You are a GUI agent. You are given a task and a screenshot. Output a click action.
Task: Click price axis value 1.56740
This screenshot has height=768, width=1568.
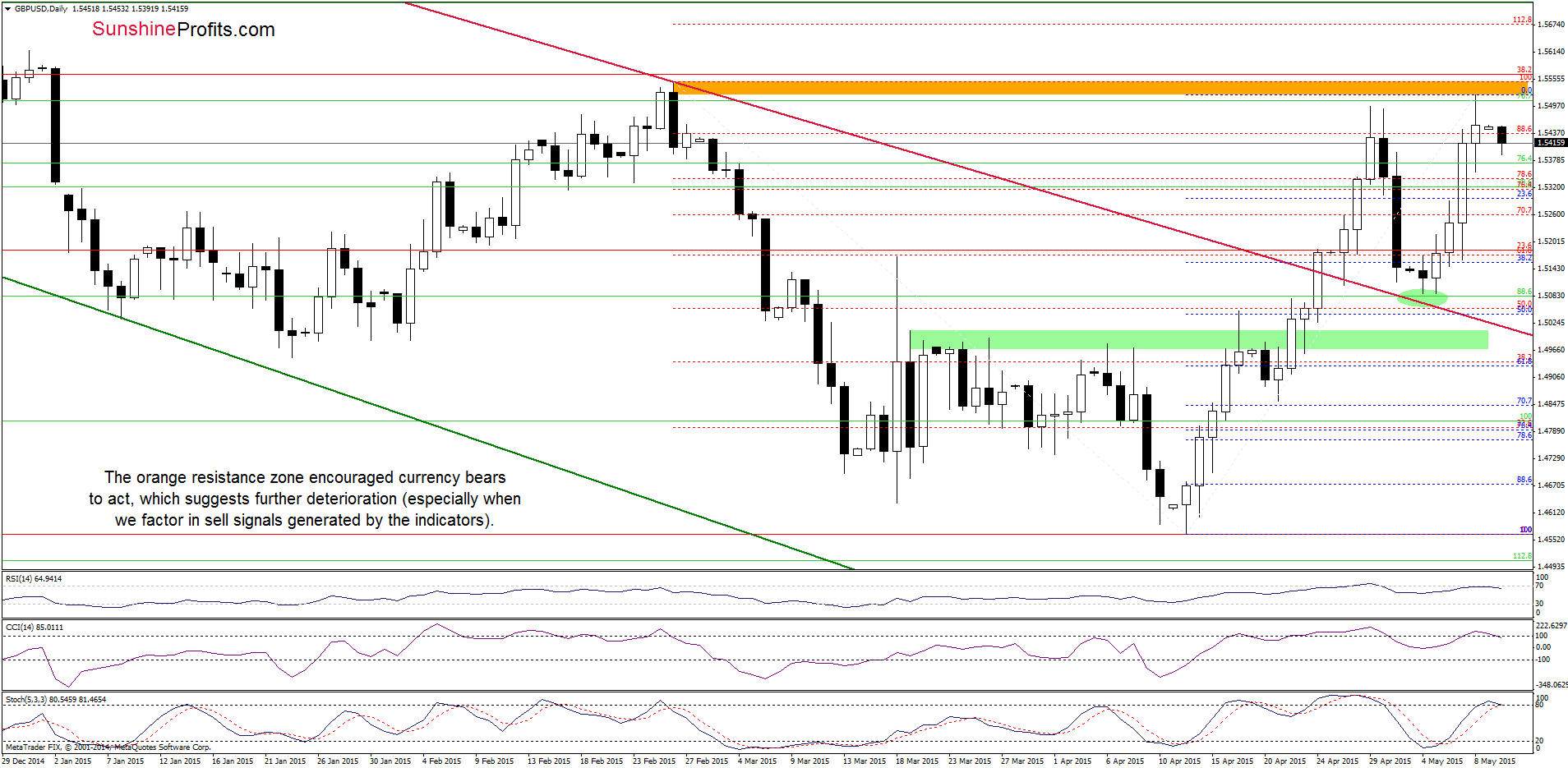tap(1551, 25)
